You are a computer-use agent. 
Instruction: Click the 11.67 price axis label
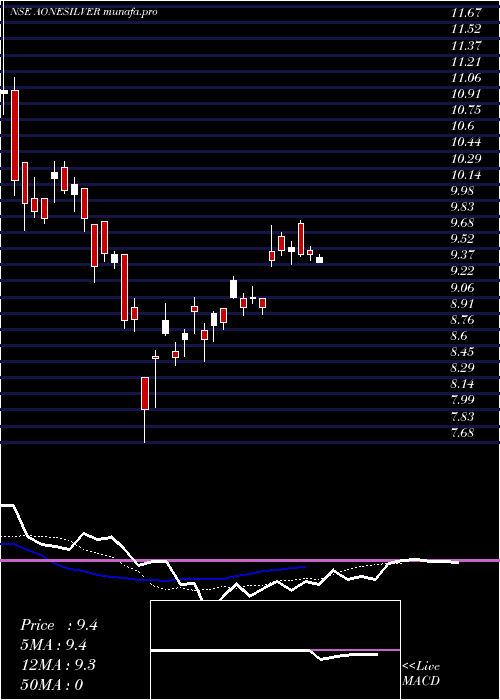466,13
